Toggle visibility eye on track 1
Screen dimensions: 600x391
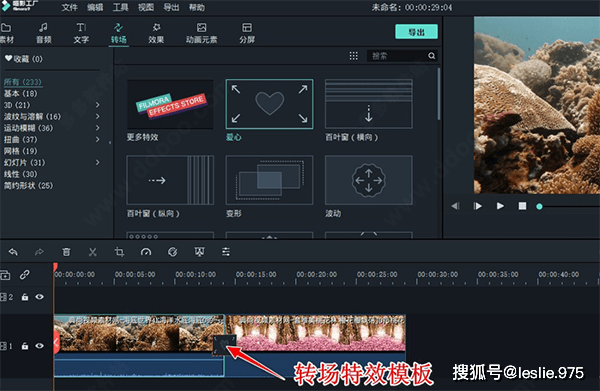point(39,346)
